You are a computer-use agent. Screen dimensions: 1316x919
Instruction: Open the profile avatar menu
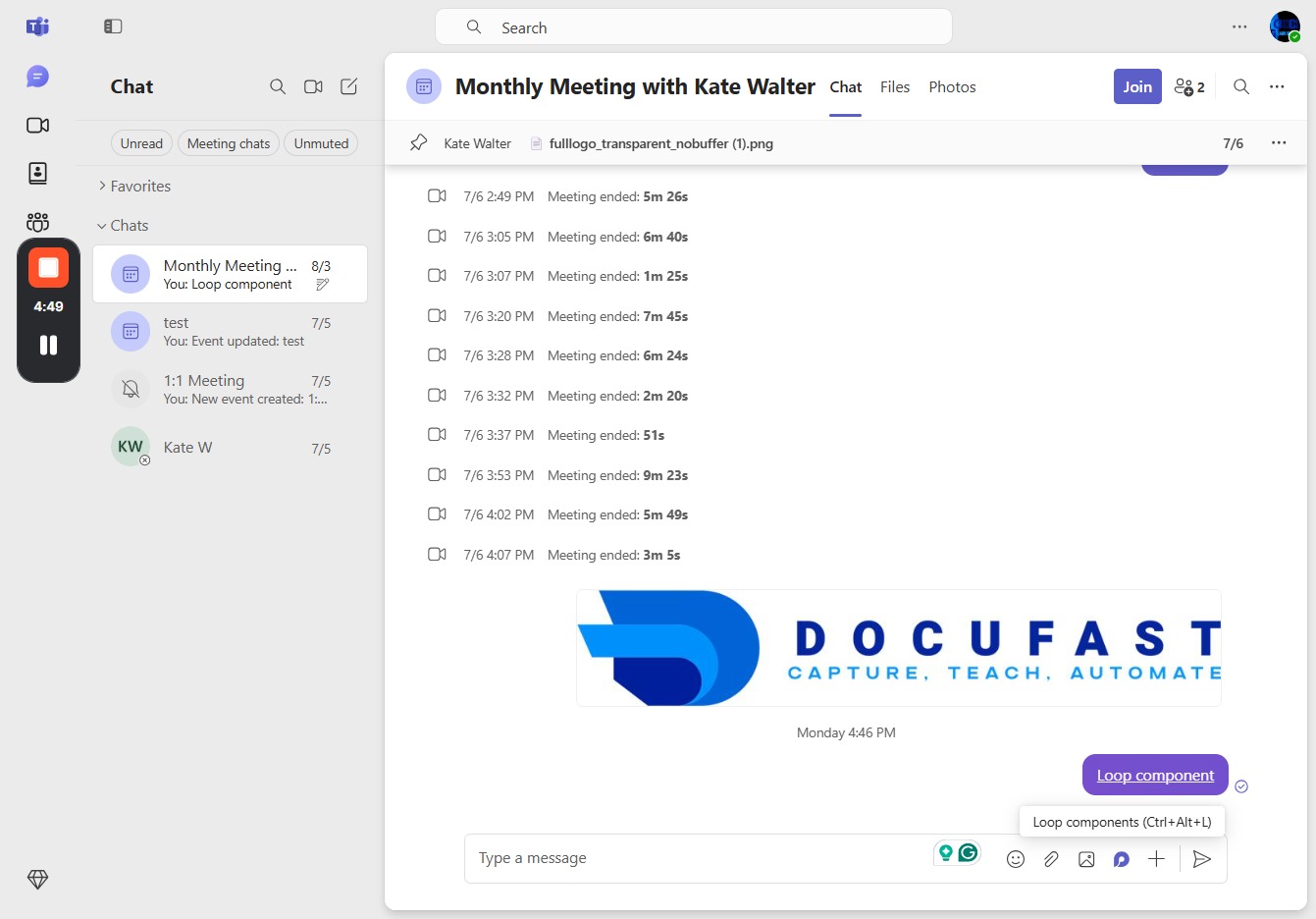click(x=1285, y=27)
